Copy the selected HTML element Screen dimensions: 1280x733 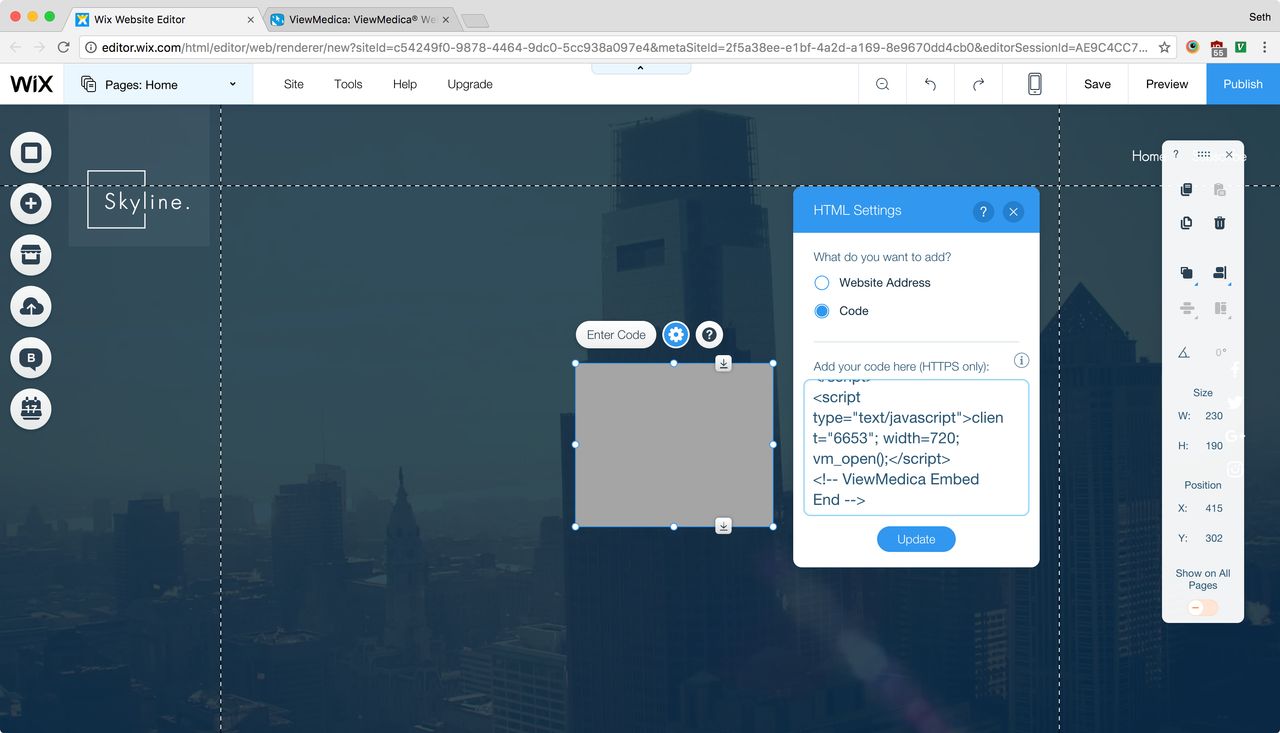[1186, 189]
